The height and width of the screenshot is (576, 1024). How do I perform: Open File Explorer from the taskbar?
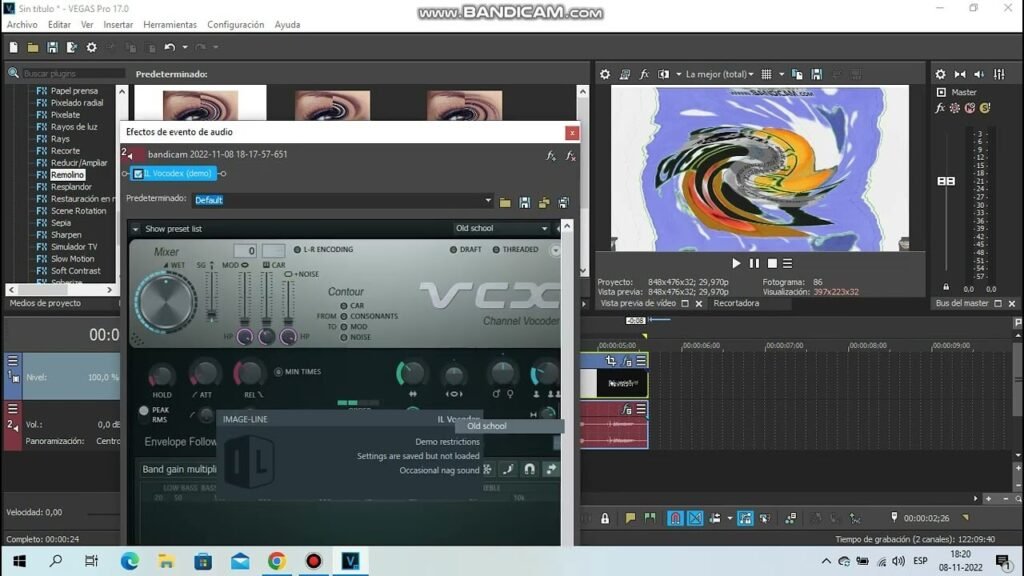[166, 561]
